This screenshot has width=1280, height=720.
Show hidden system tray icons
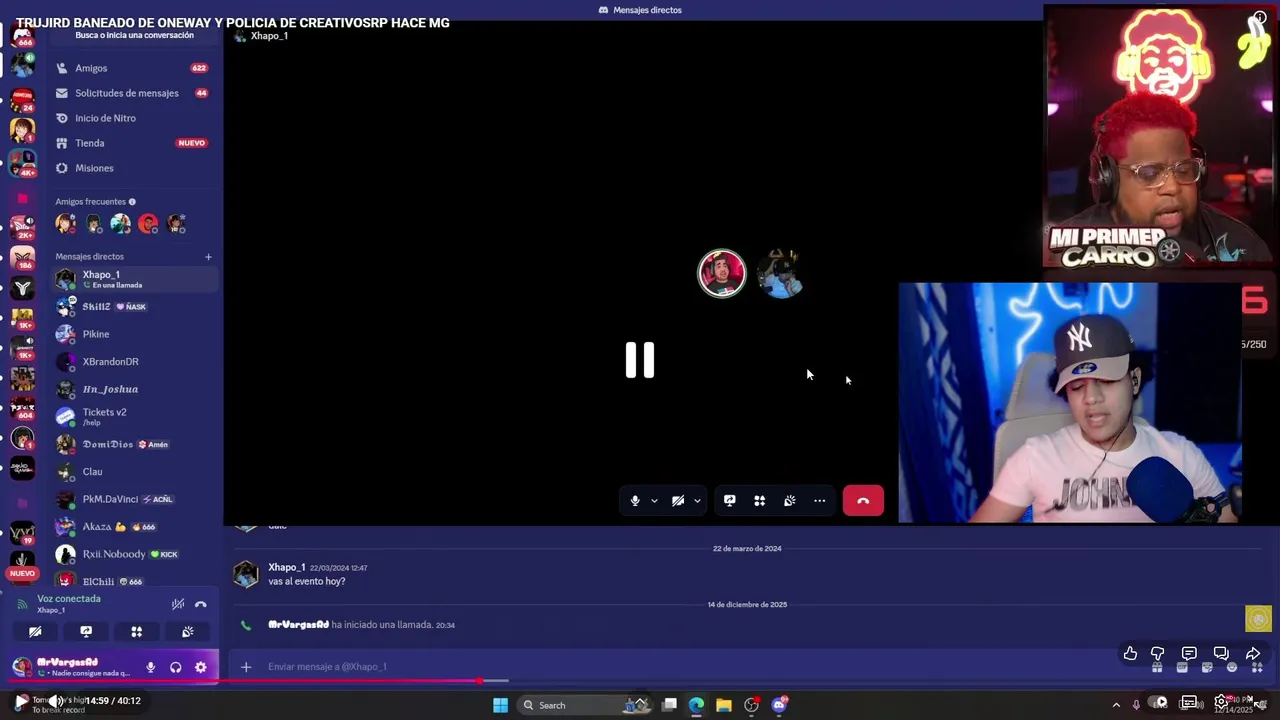[x=1116, y=705]
